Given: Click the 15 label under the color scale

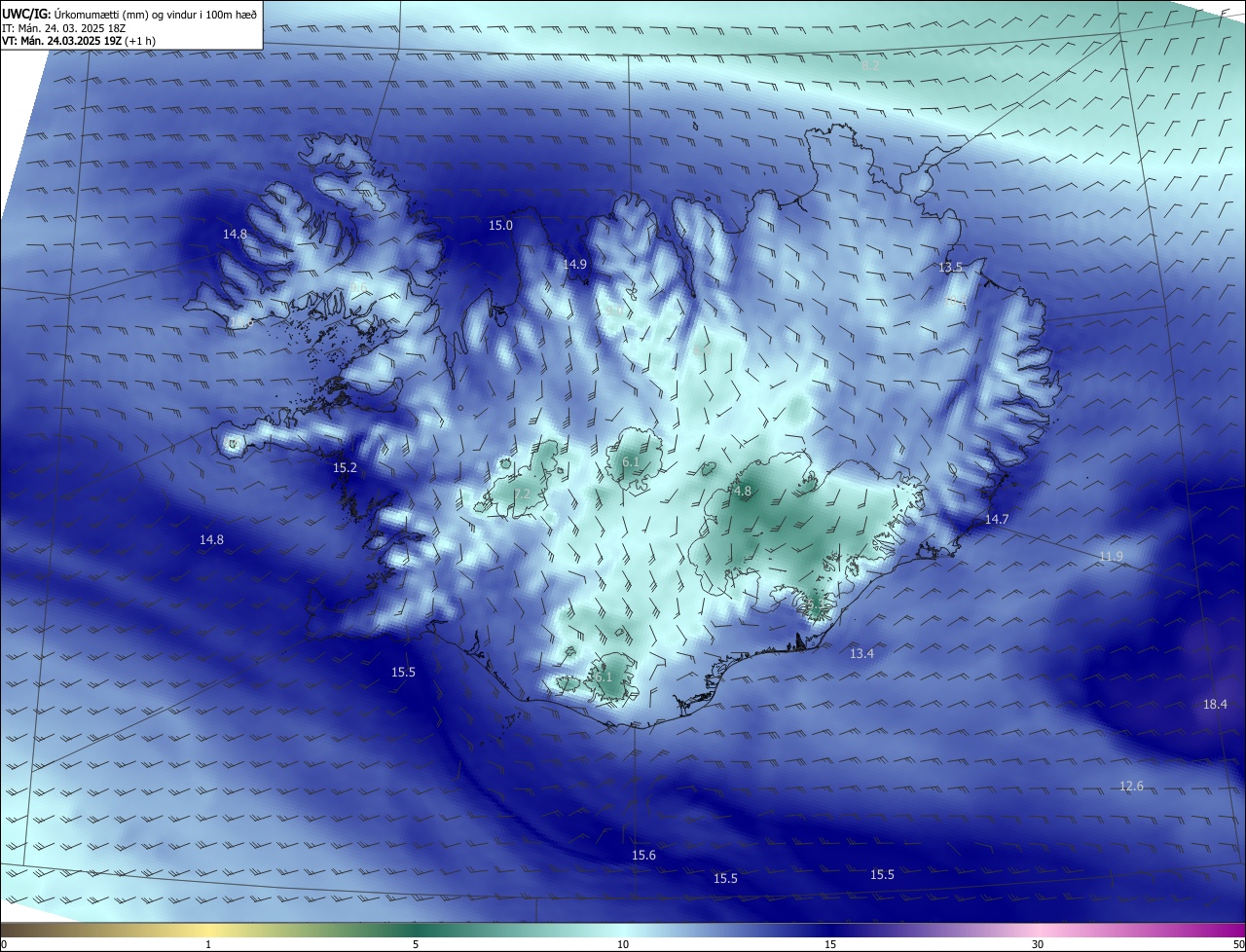Looking at the screenshot, I should tap(830, 944).
